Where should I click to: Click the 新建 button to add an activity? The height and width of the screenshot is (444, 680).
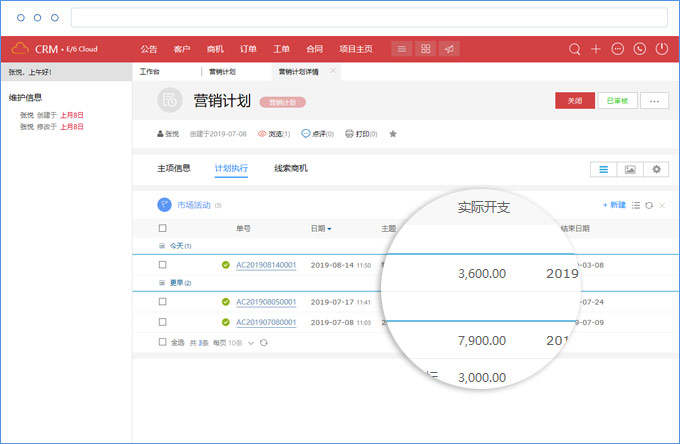click(x=614, y=205)
